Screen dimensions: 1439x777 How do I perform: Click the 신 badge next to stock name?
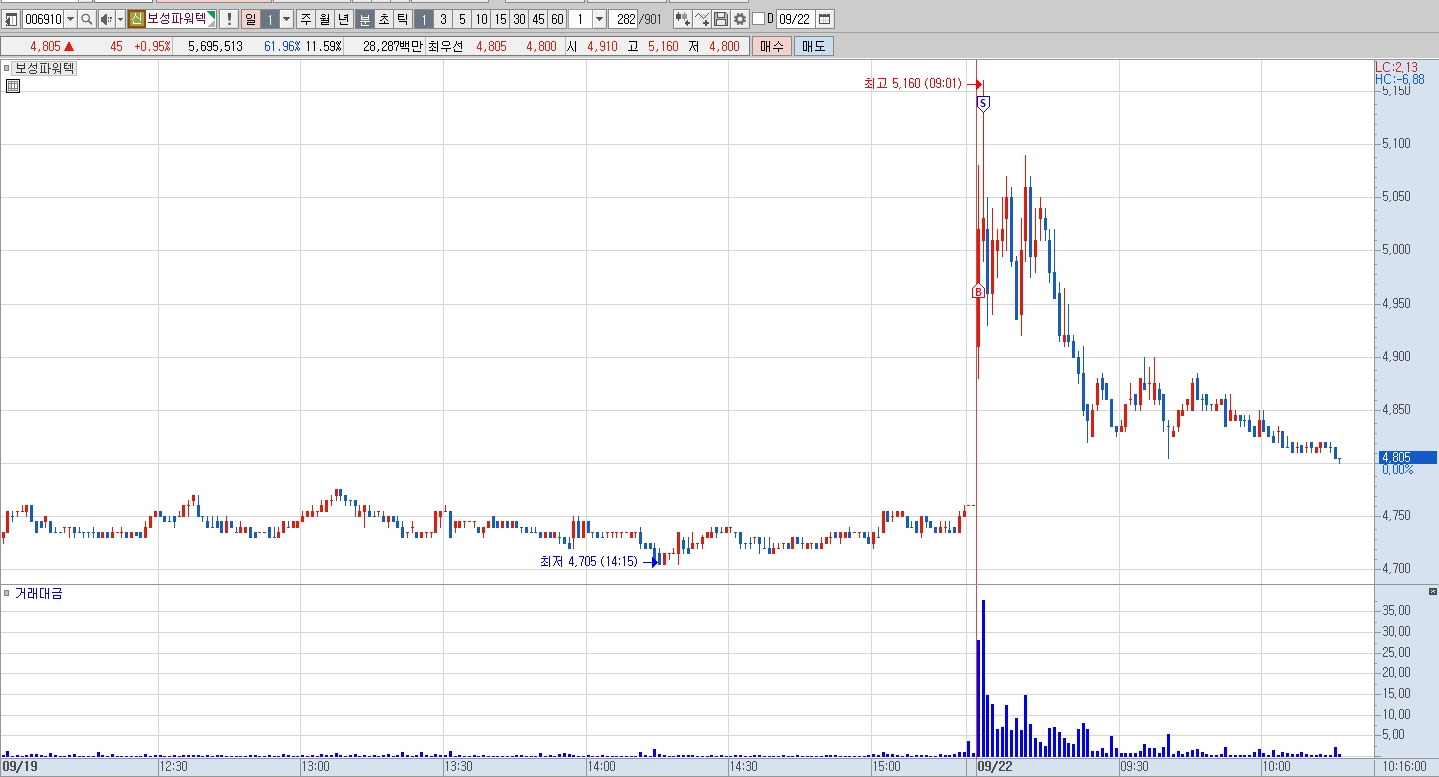pos(137,19)
